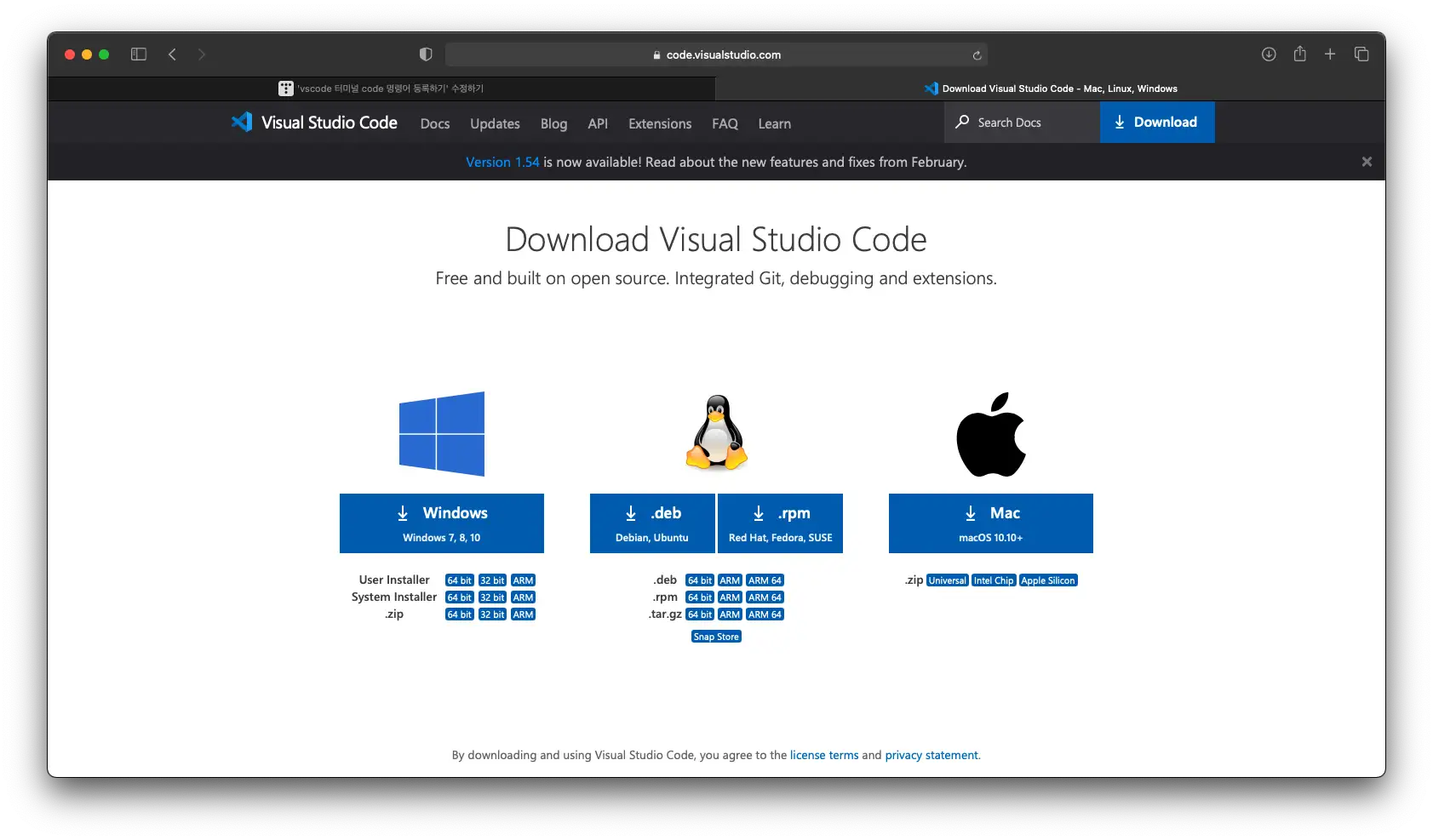Click the Apple logo image
The width and height of the screenshot is (1433, 840).
(991, 434)
